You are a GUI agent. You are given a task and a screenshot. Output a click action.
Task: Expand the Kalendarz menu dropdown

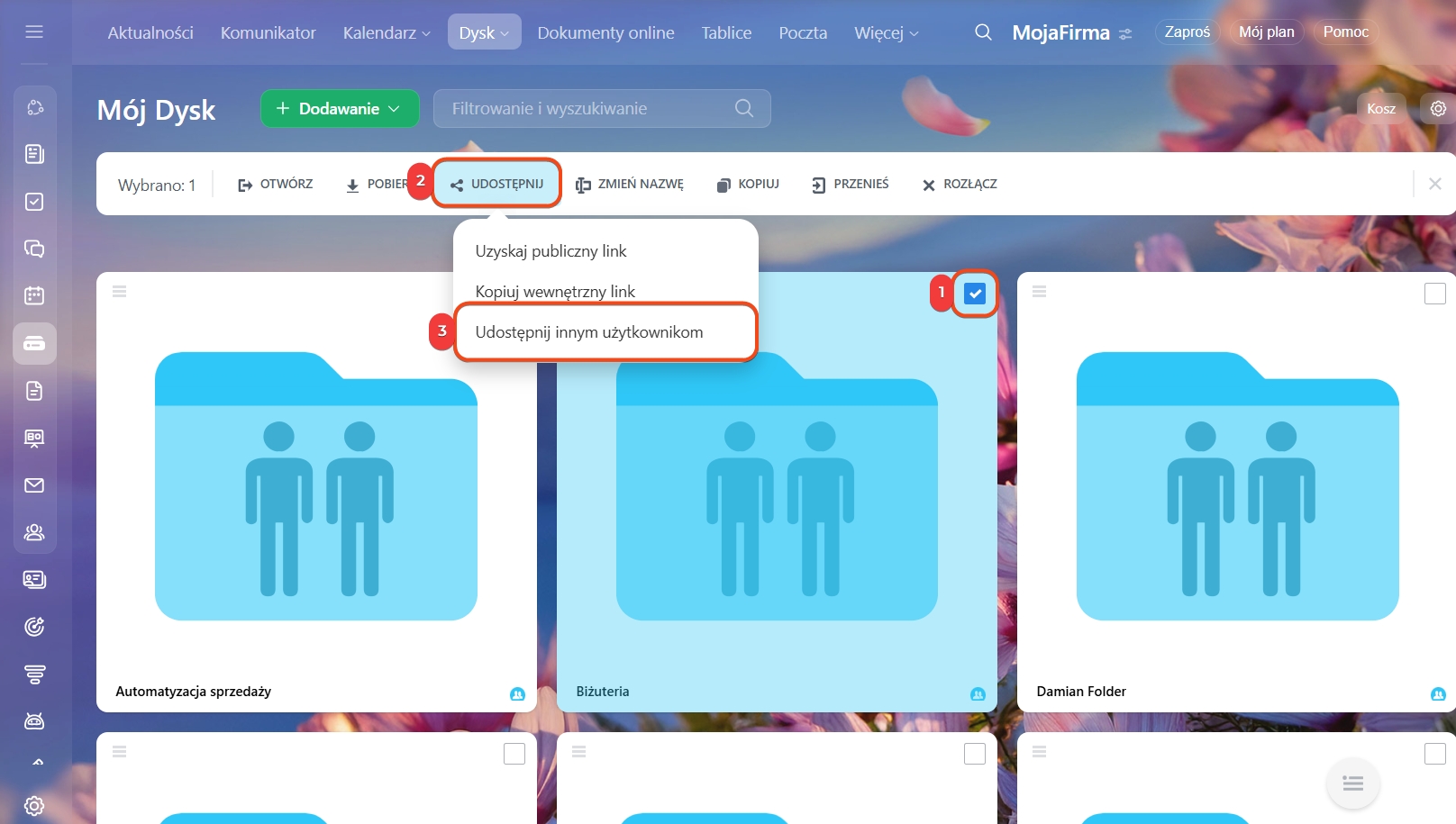coord(387,33)
